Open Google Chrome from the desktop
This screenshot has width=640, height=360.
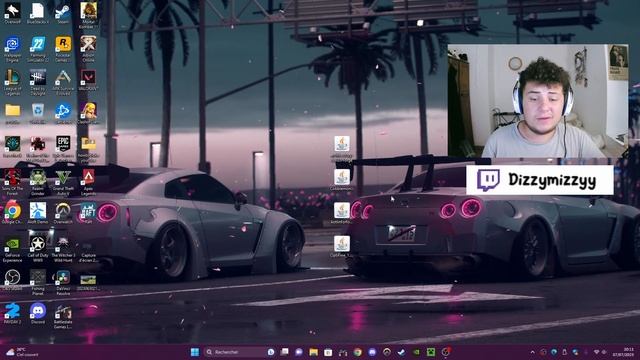tap(12, 213)
